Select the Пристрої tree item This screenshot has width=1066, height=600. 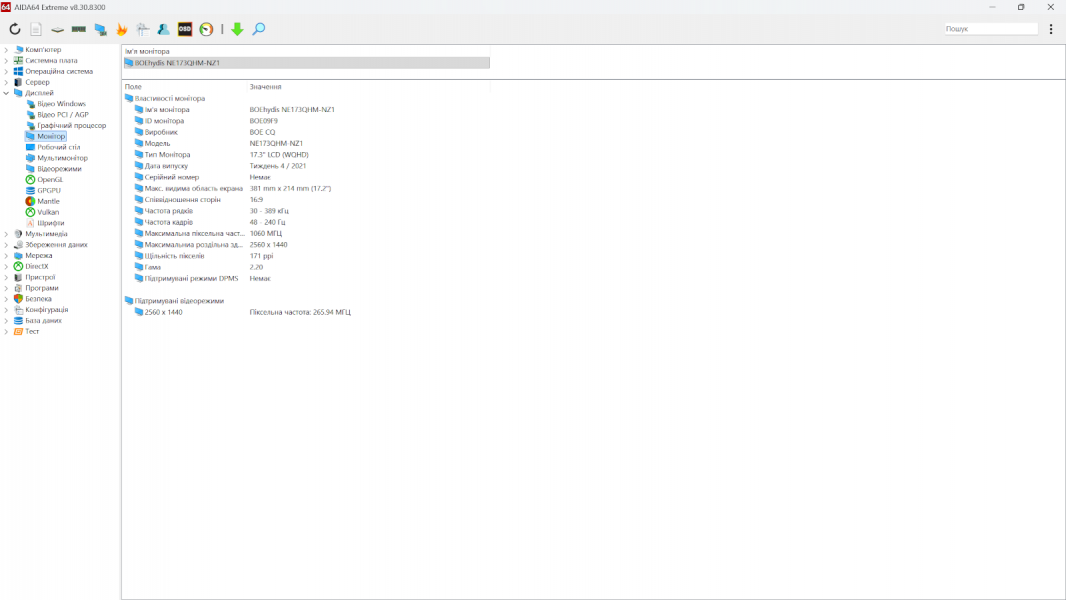tap(40, 277)
